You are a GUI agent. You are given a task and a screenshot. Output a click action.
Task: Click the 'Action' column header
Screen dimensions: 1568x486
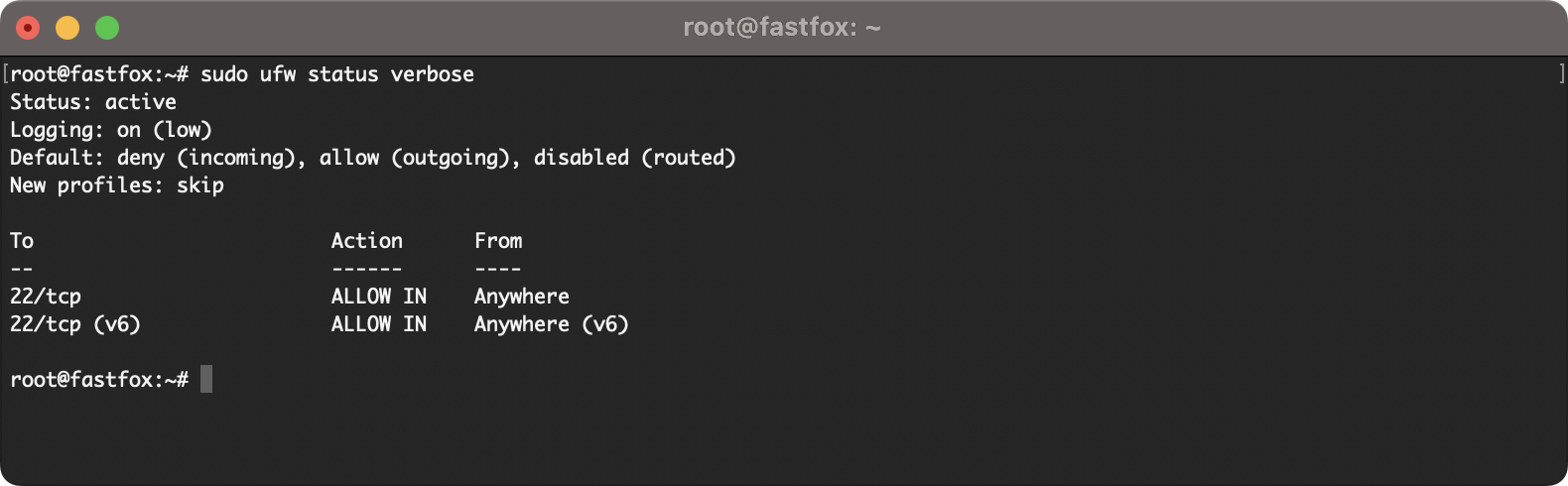click(367, 241)
